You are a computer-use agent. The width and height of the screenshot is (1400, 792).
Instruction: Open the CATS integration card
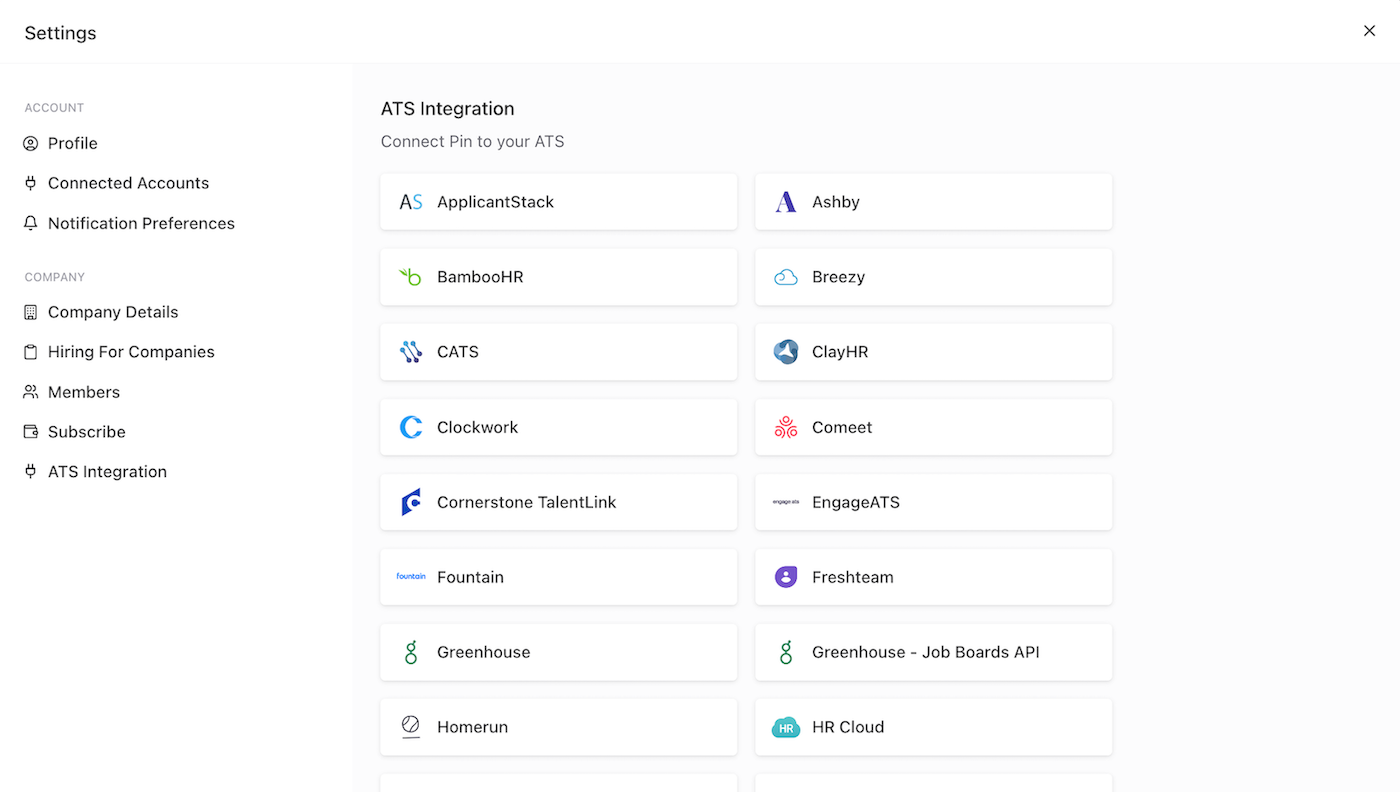coord(559,352)
